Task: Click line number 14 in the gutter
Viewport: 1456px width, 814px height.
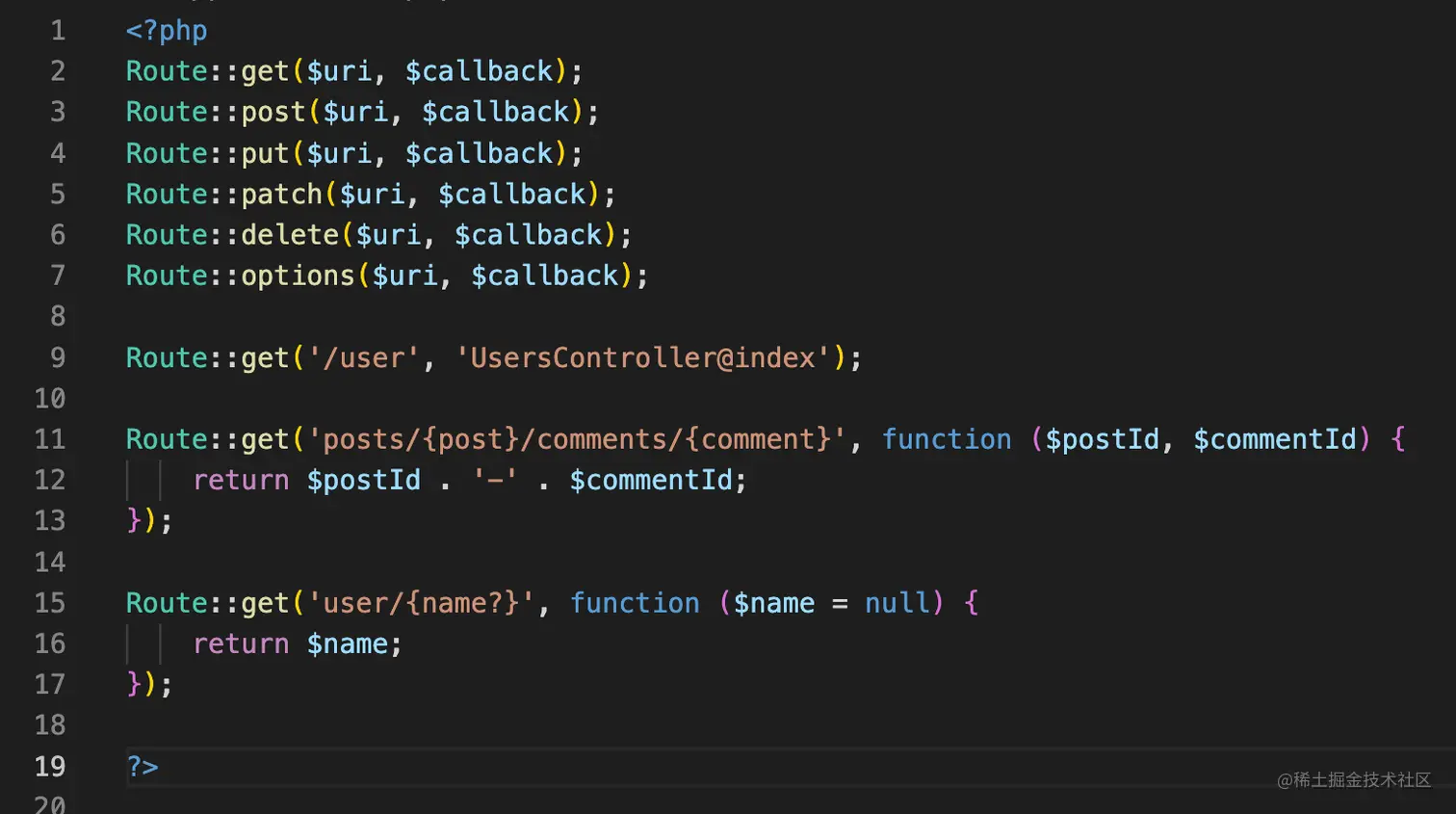Action: click(x=50, y=563)
